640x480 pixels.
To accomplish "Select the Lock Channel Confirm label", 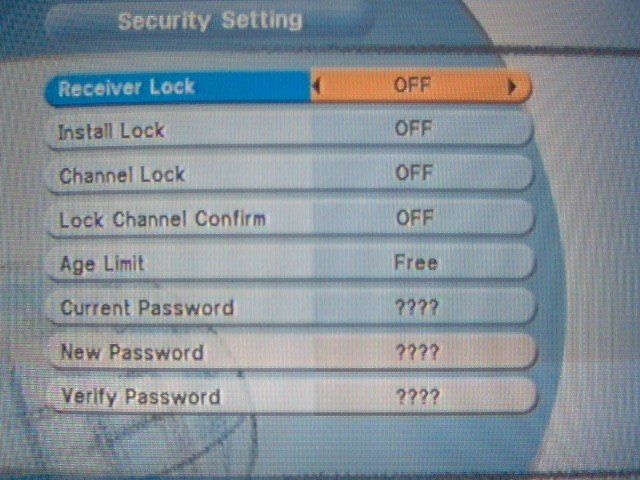I will [x=162, y=220].
